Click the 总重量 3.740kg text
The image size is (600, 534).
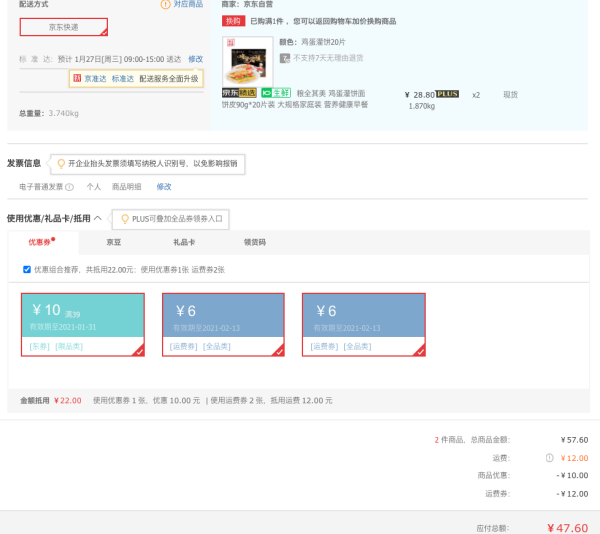coord(49,113)
